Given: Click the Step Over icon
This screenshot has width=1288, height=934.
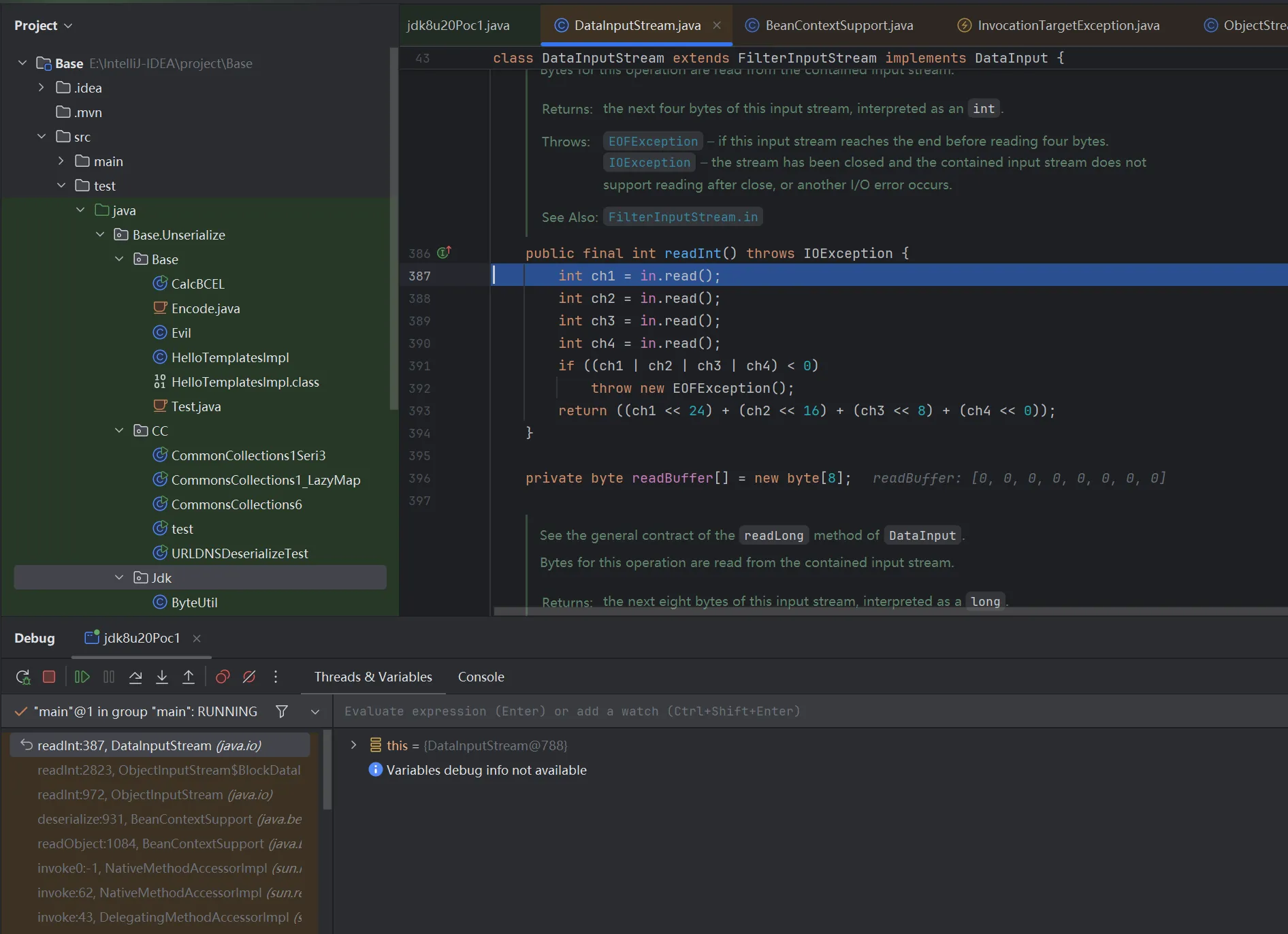Looking at the screenshot, I should 135,677.
